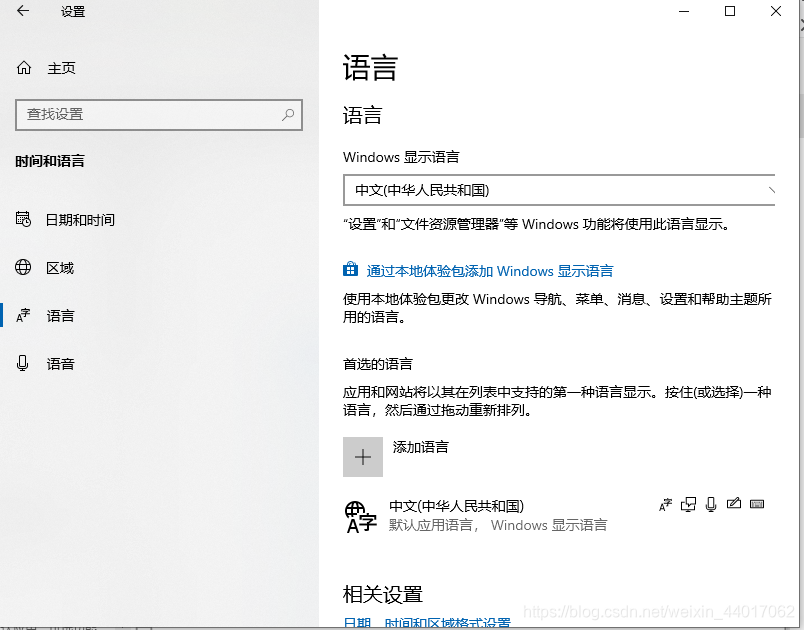Select 中文(中华人民共和国) in preferred languages
This screenshot has width=804, height=630.
559,516
